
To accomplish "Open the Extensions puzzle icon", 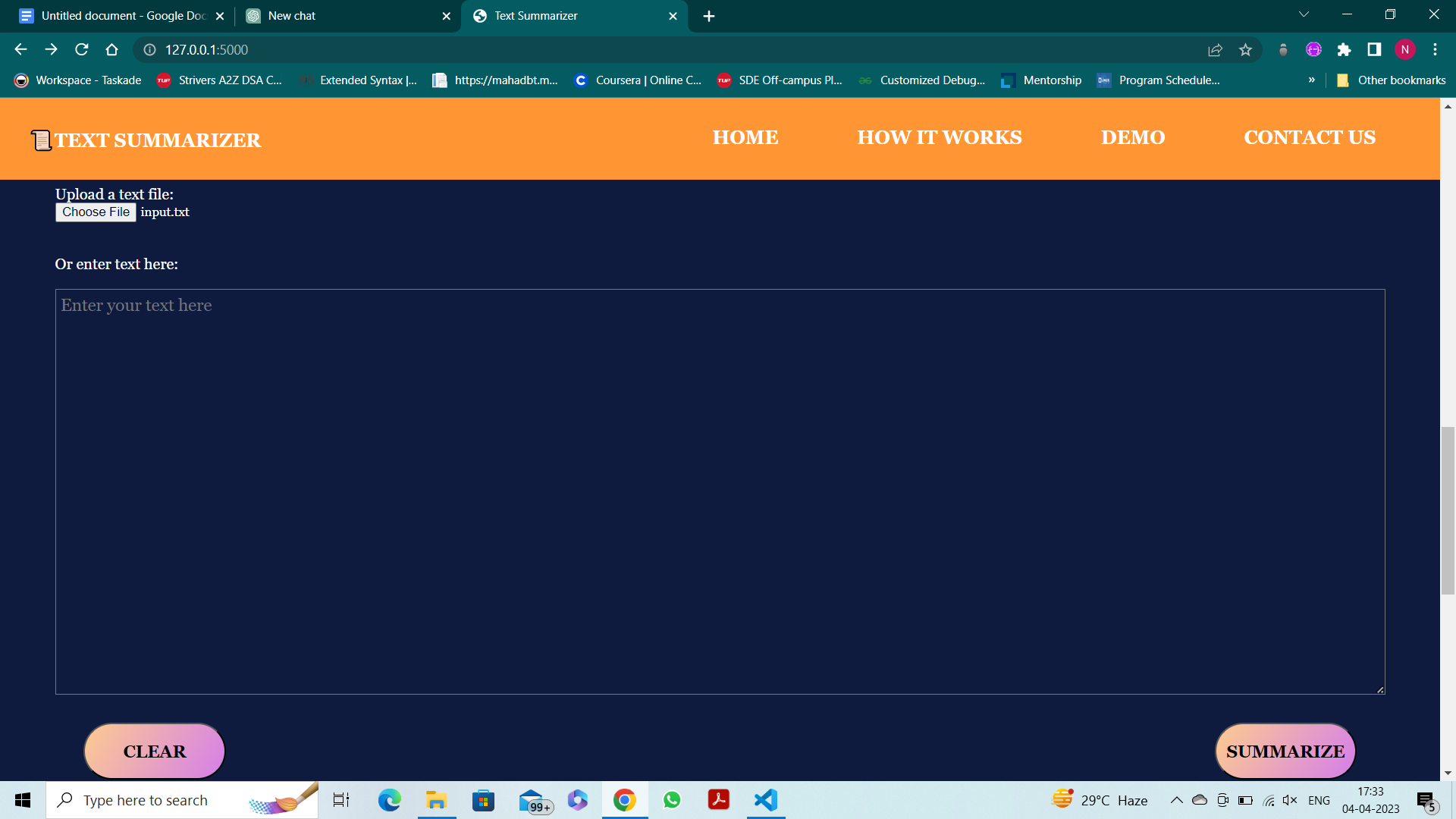I will [1344, 50].
